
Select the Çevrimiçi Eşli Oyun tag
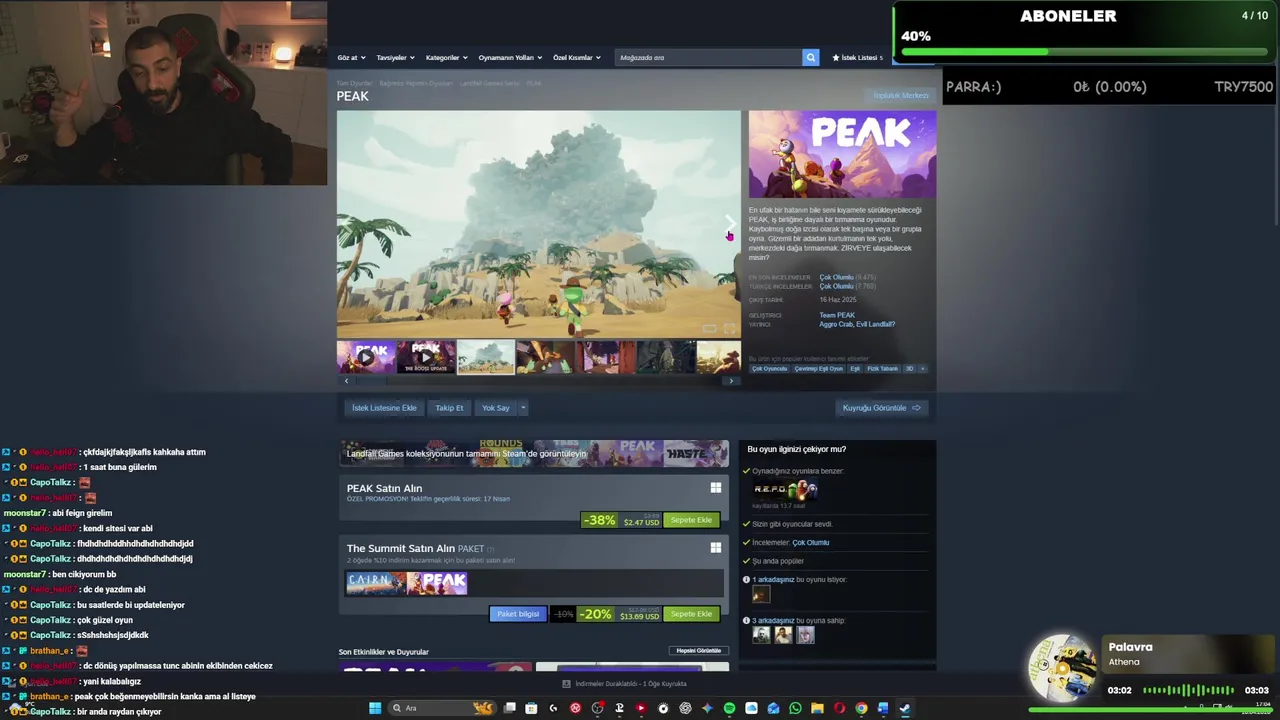point(819,368)
